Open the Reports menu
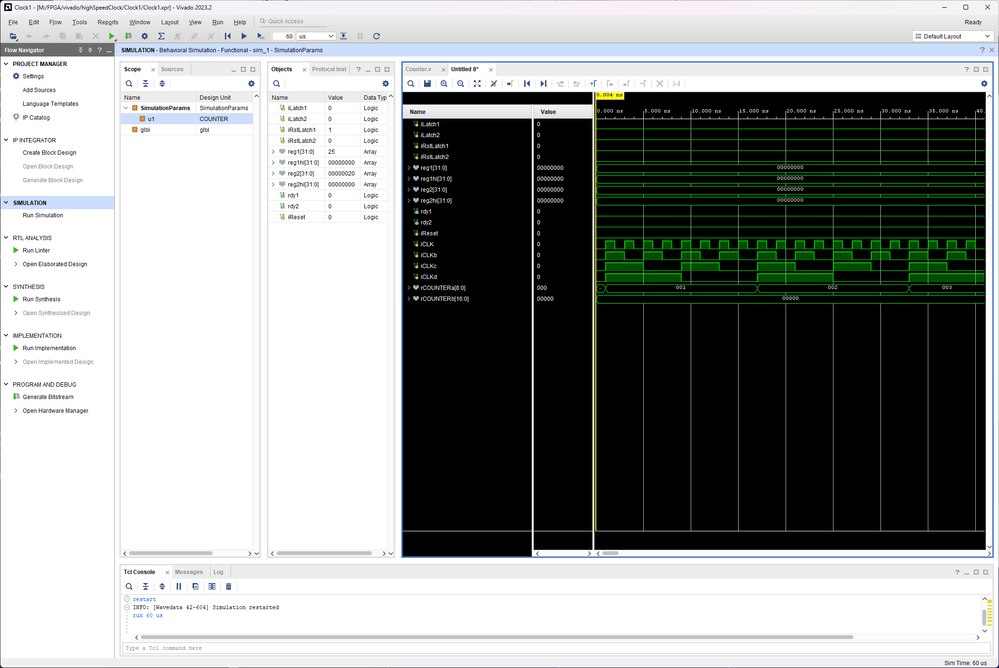This screenshot has width=999, height=668. coord(107,21)
